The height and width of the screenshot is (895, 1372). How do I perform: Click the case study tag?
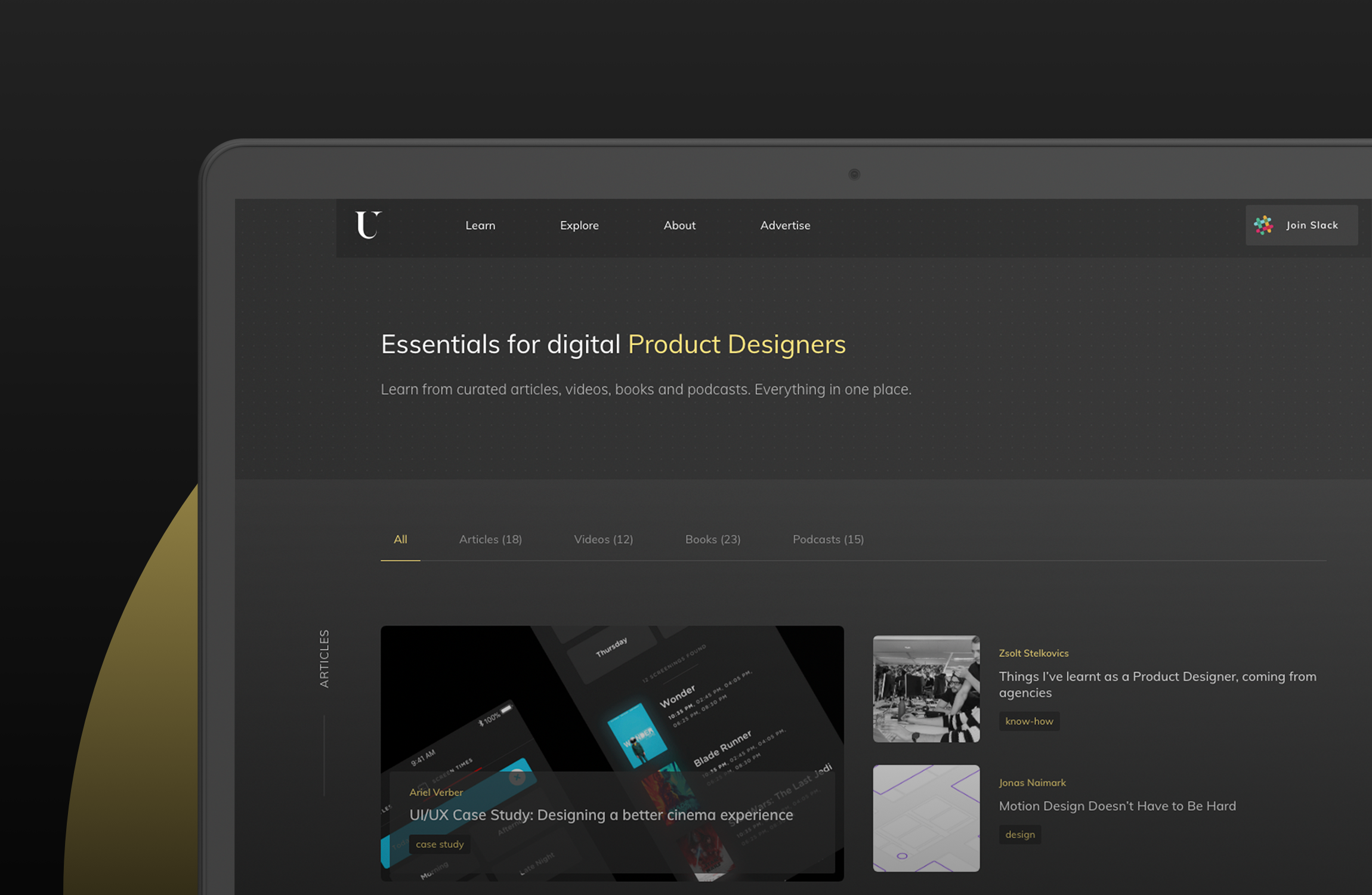coord(440,844)
